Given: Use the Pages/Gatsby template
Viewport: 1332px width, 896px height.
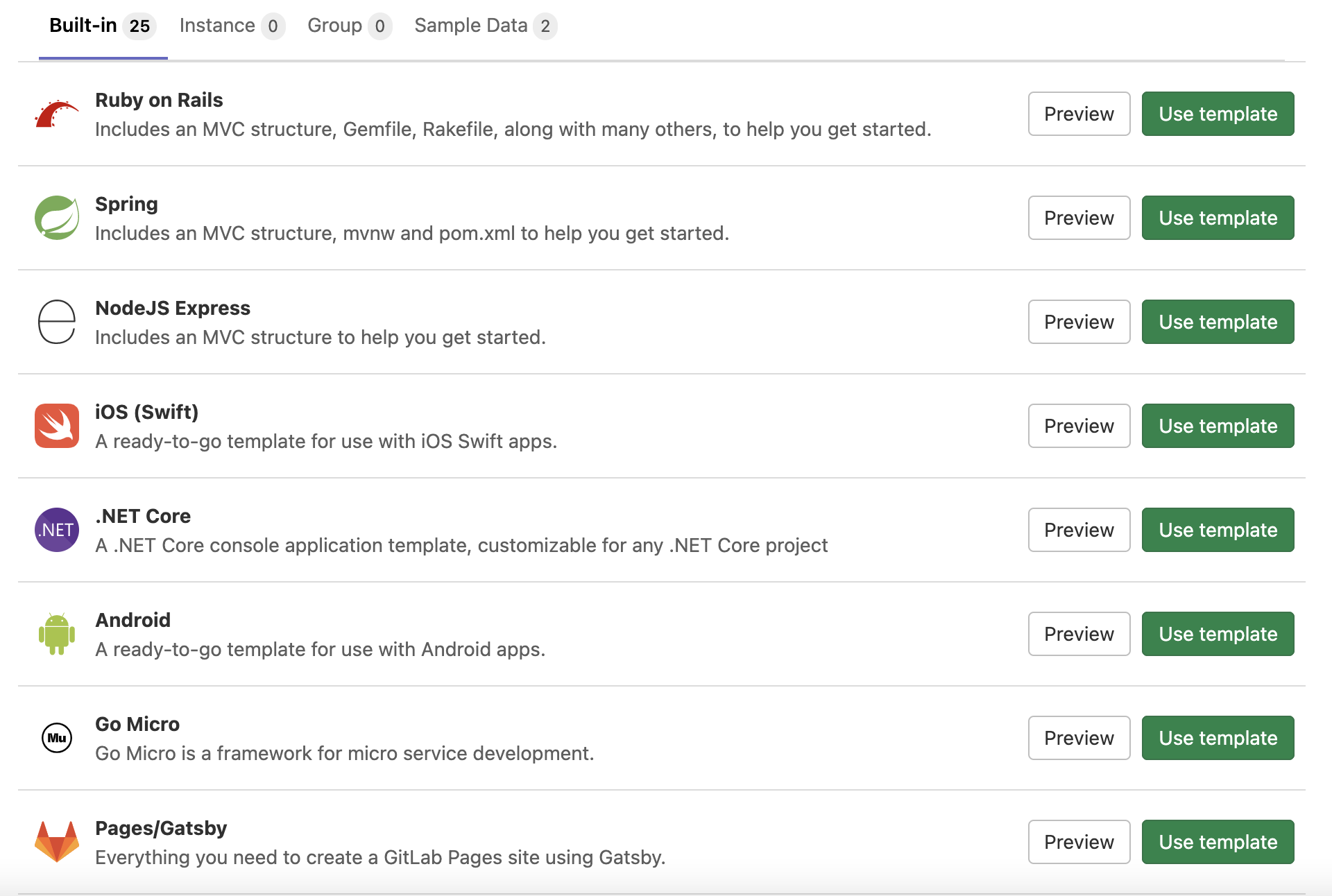Looking at the screenshot, I should (1218, 842).
